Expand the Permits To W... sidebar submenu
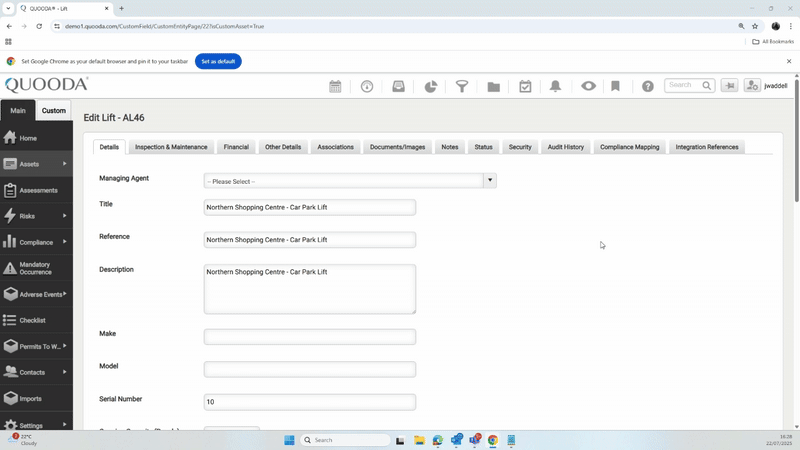This screenshot has height=450, width=800. click(64, 346)
